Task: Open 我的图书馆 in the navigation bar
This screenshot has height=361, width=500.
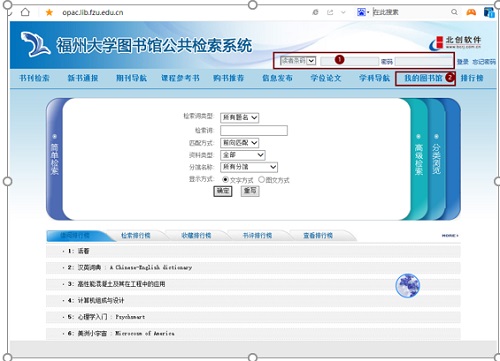Action: [x=423, y=78]
